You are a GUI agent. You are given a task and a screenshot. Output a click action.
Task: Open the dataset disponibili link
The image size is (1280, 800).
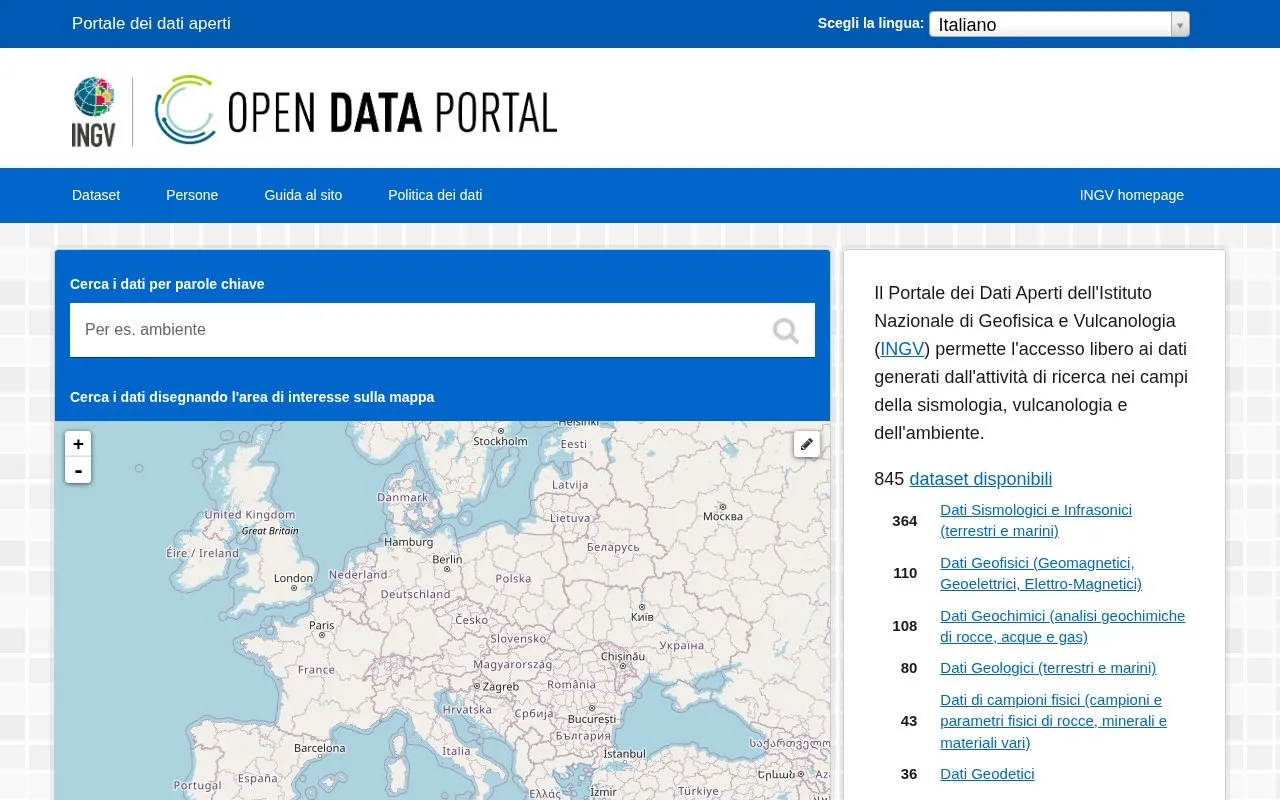980,479
